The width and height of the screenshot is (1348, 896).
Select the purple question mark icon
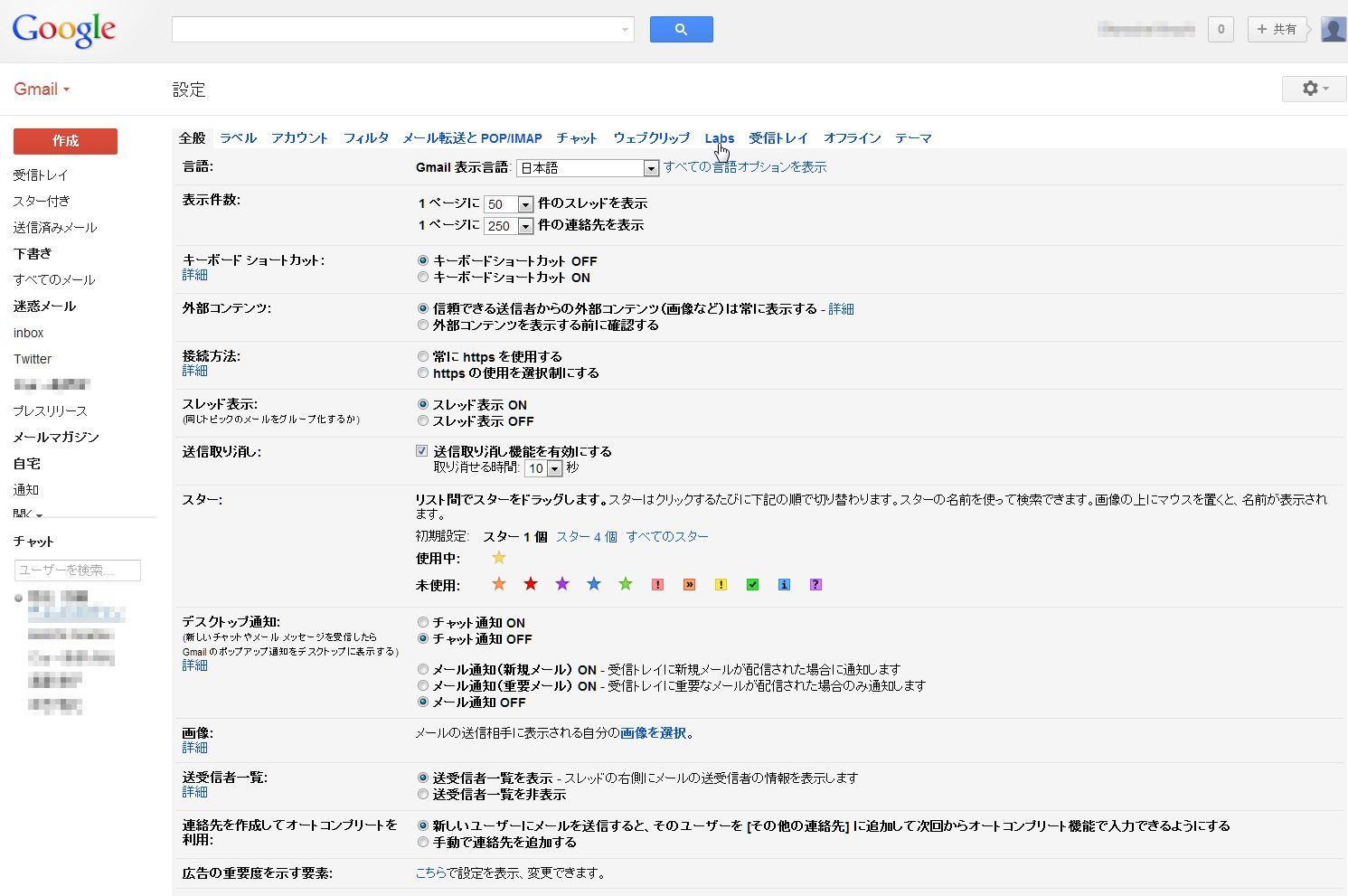(x=815, y=585)
